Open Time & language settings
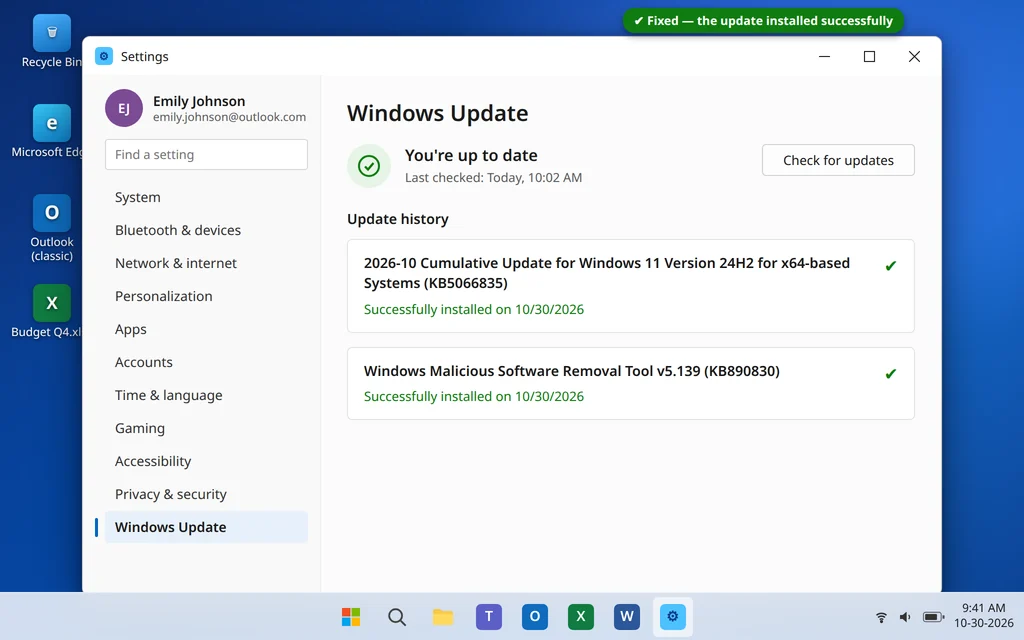The height and width of the screenshot is (640, 1024). click(x=206, y=395)
